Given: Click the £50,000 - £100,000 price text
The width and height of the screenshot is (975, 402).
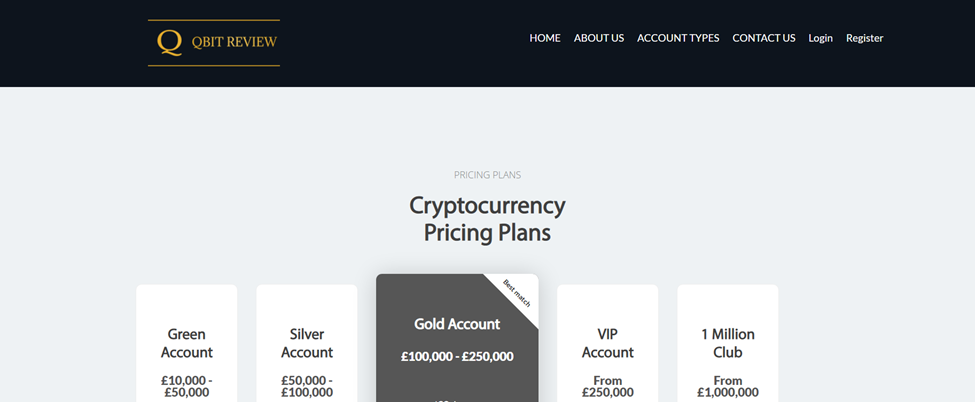Looking at the screenshot, I should pyautogui.click(x=307, y=386).
